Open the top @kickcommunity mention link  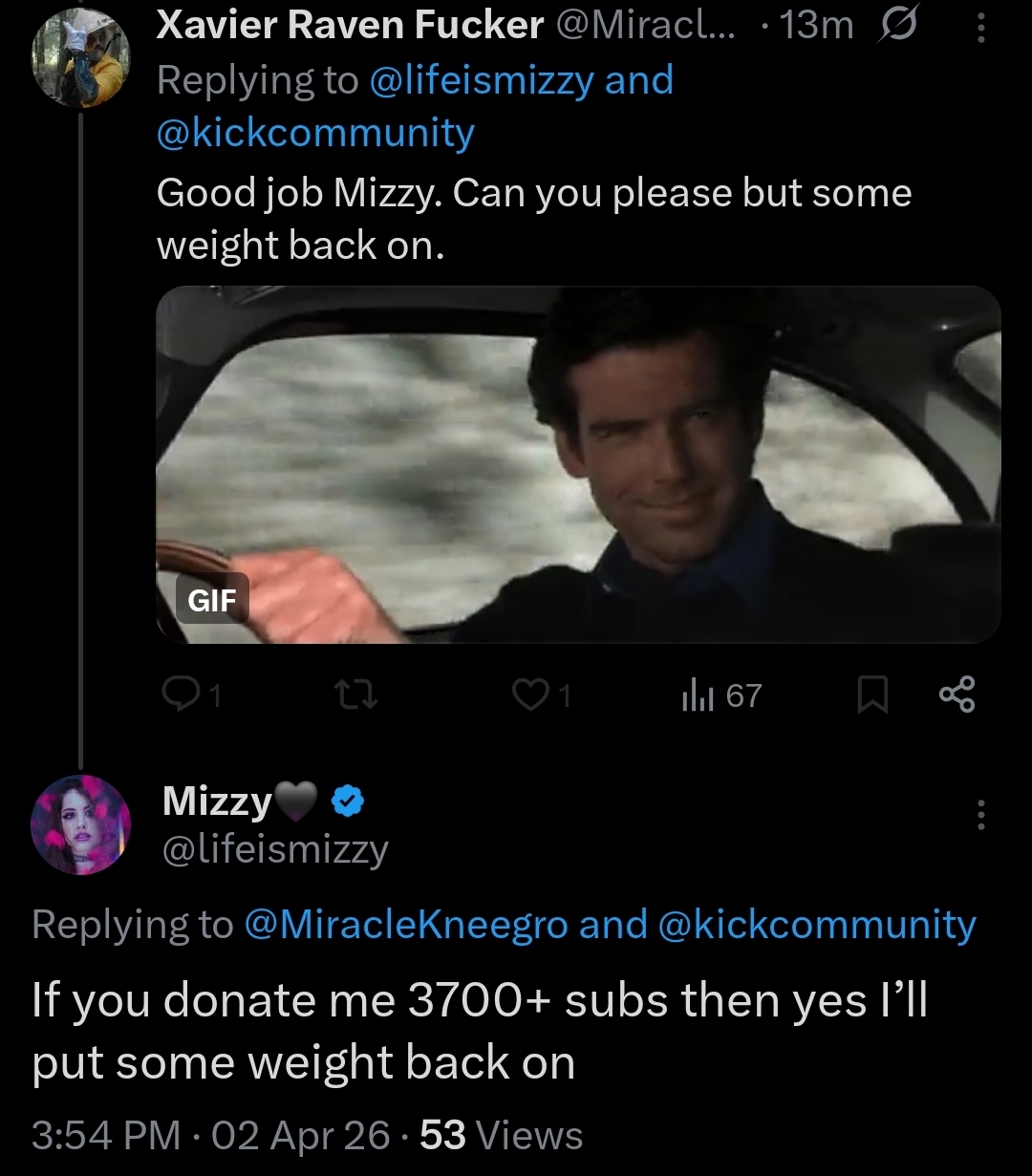coord(315,134)
